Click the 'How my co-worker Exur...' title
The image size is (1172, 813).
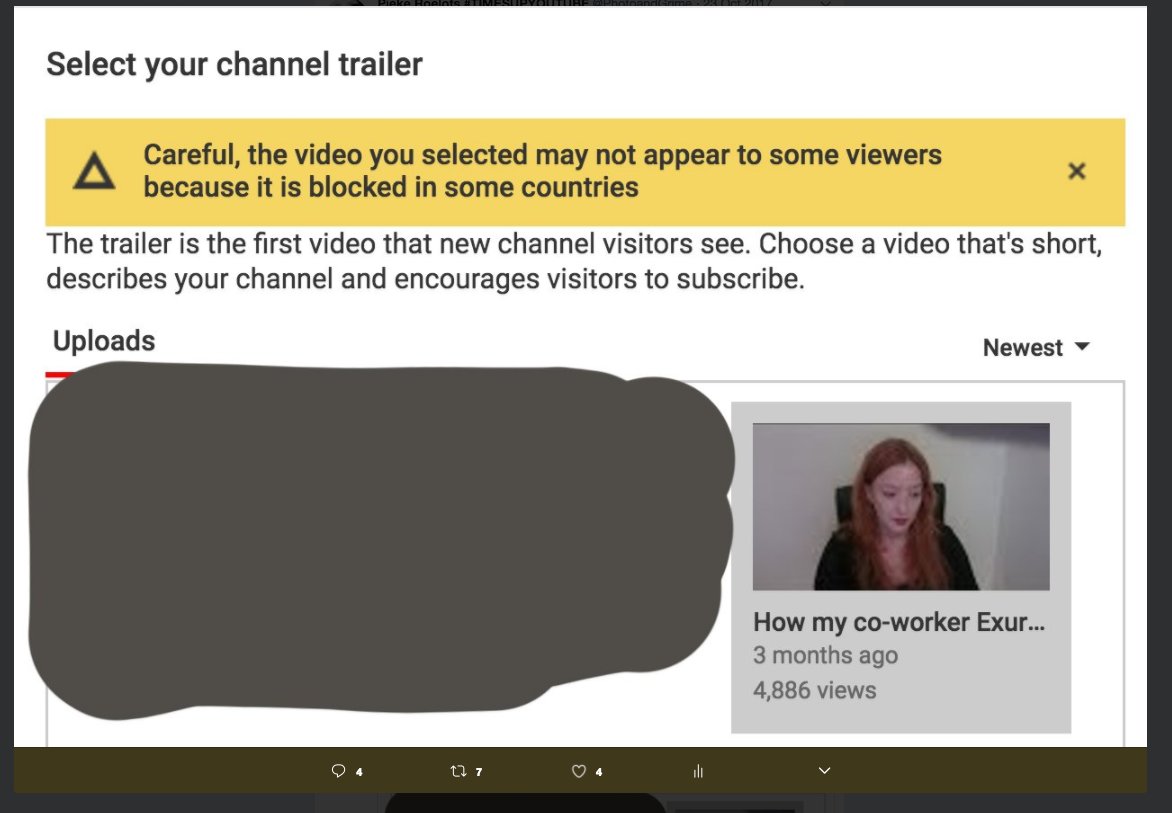898,622
